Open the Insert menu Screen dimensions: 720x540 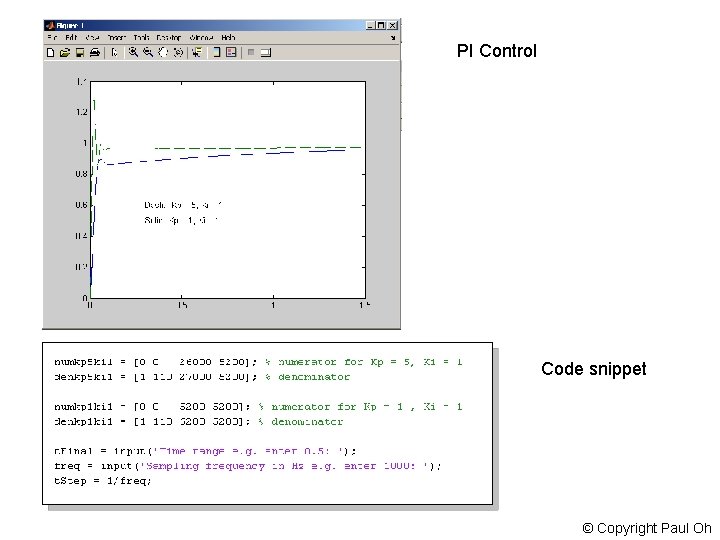tap(117, 38)
